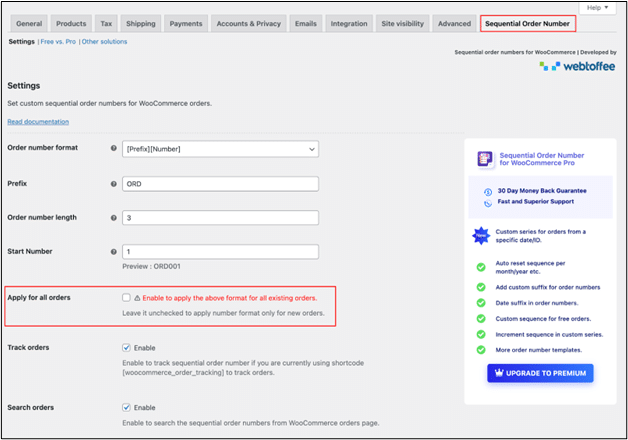Screen dimensions: 628x440
Task: Go to Site visibility tab
Action: [x=403, y=24]
